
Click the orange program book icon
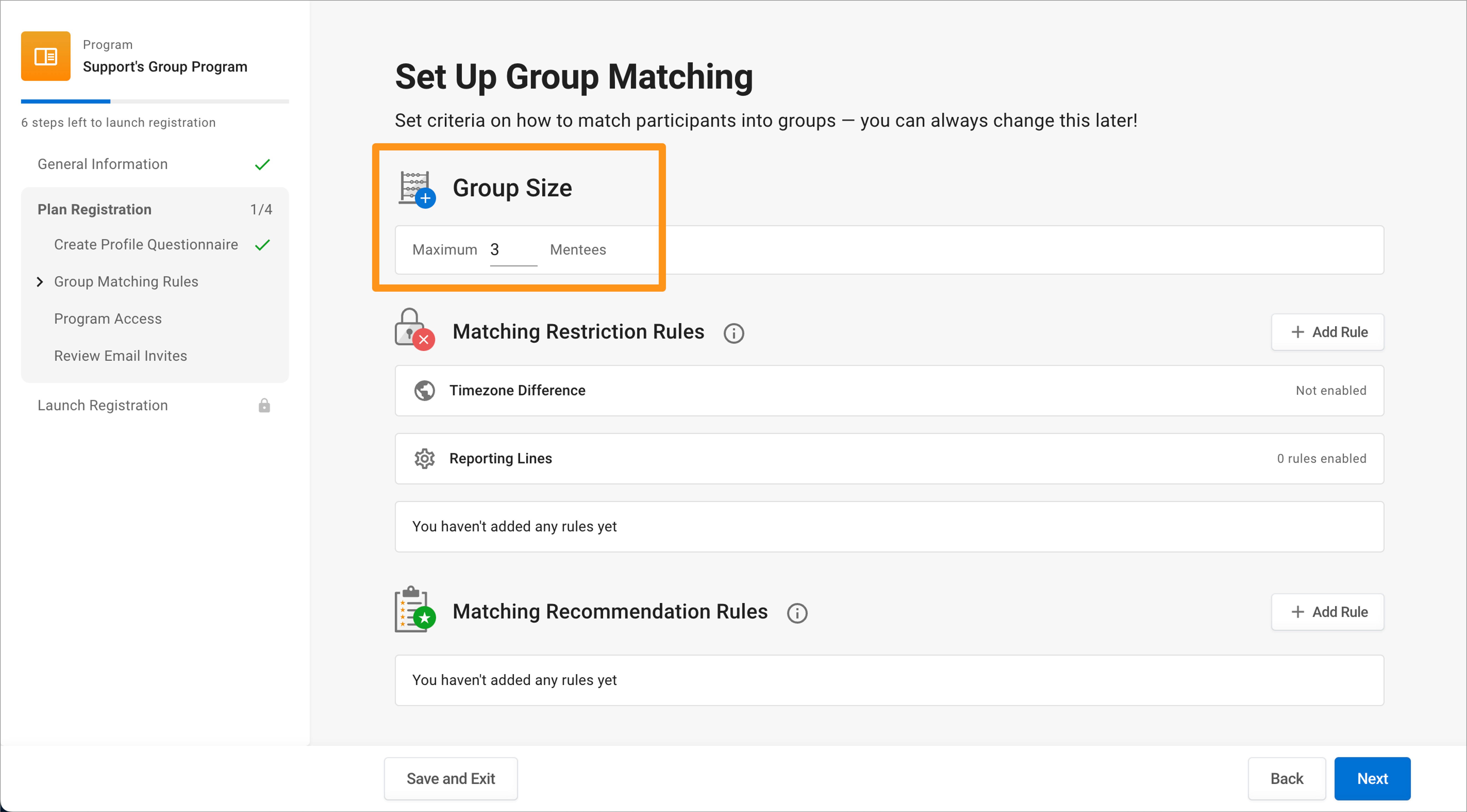[x=46, y=56]
